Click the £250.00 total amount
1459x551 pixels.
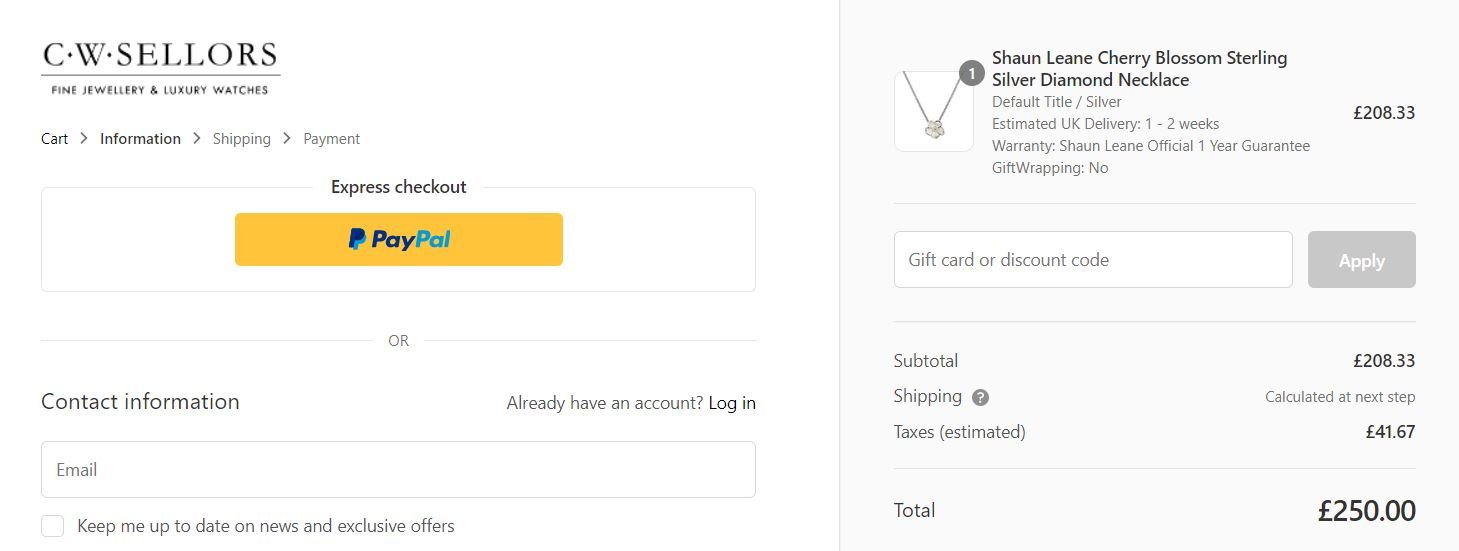1366,511
